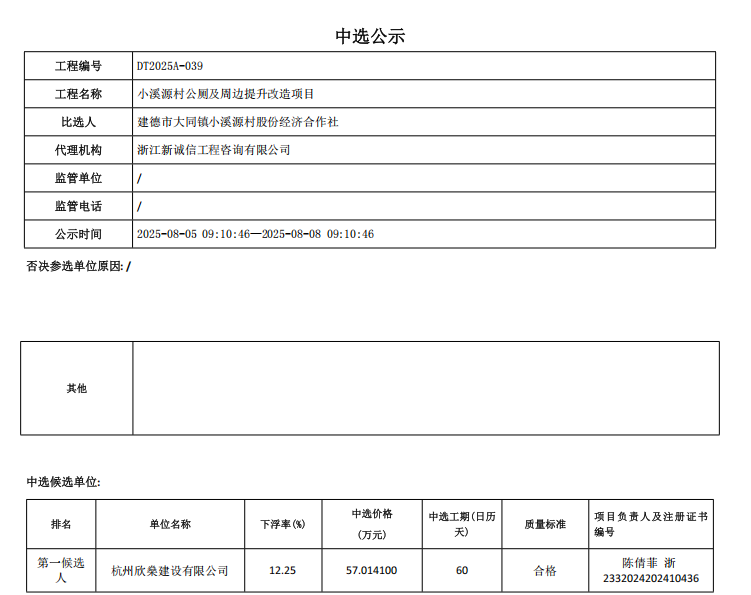The height and width of the screenshot is (595, 751).
Task: Select the winning price 57.014100
Action: tap(372, 571)
